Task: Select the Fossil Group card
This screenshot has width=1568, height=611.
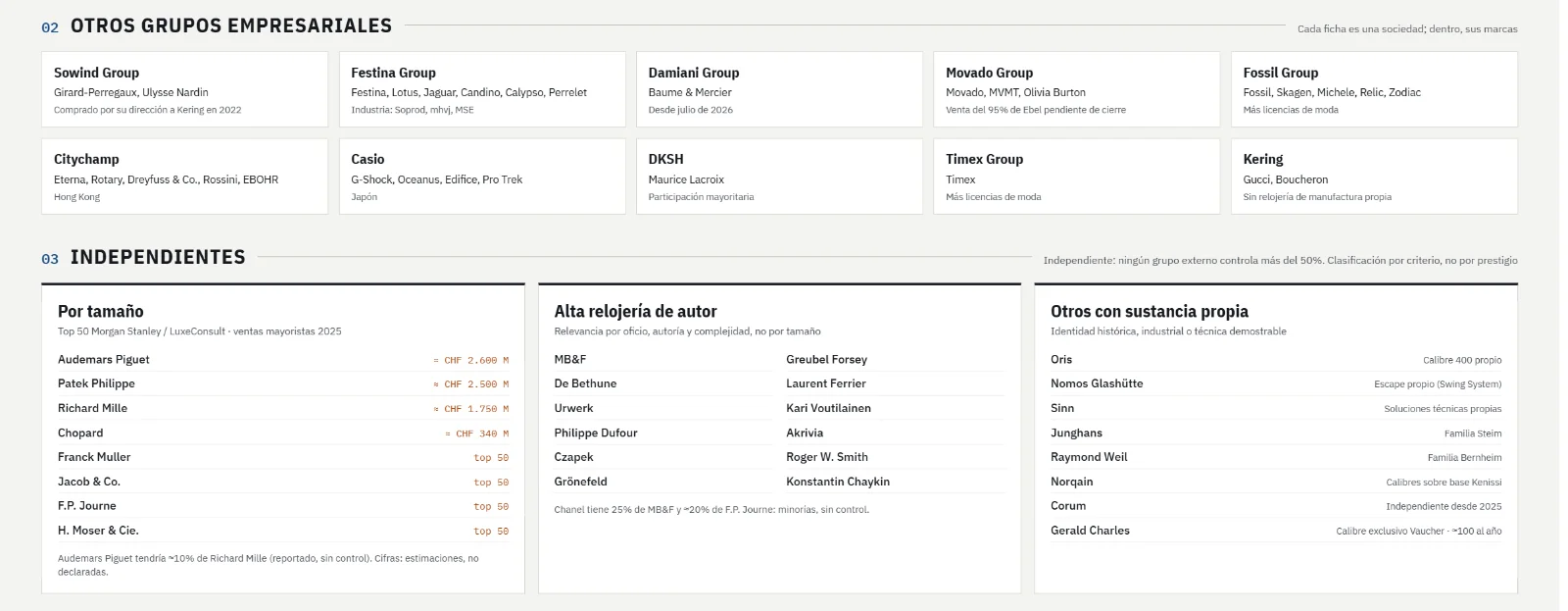Action: pyautogui.click(x=1374, y=89)
